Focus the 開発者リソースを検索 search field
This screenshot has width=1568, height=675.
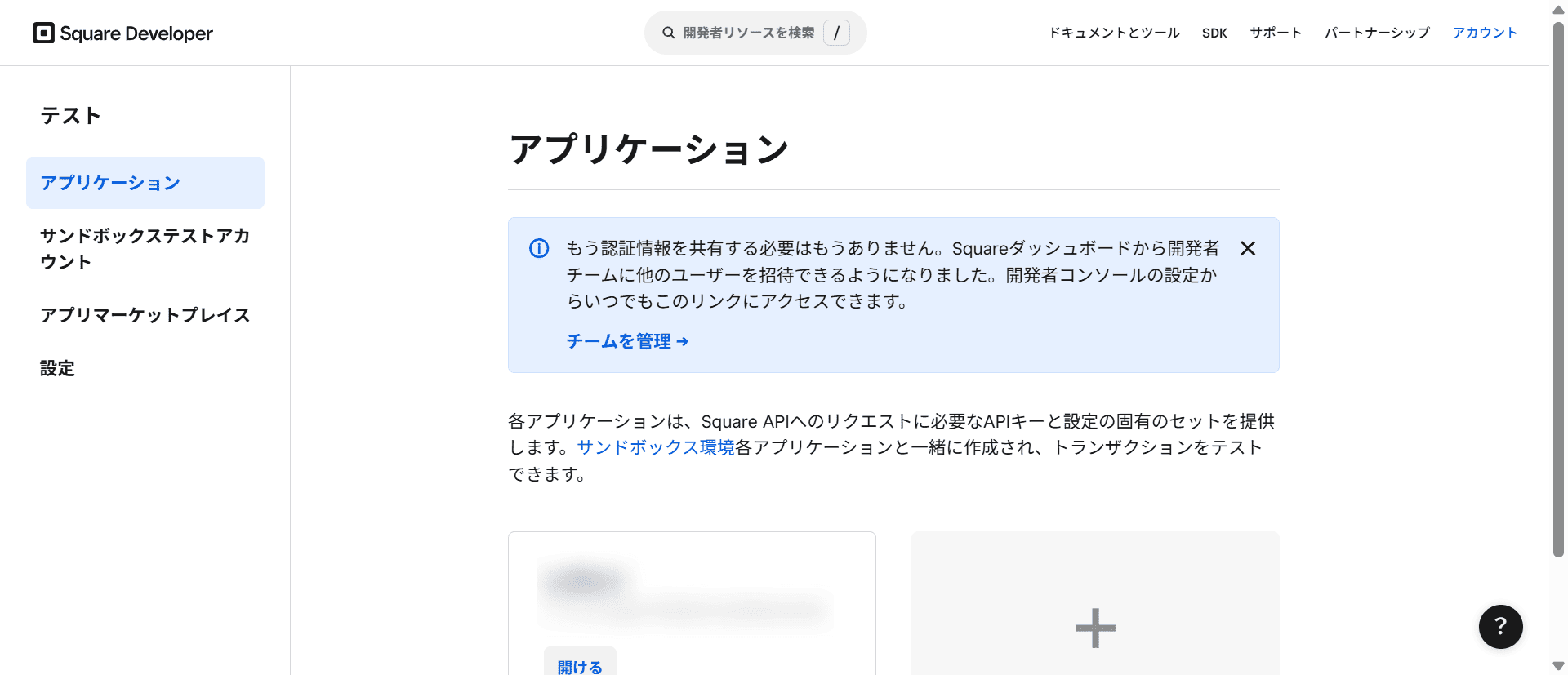point(755,33)
